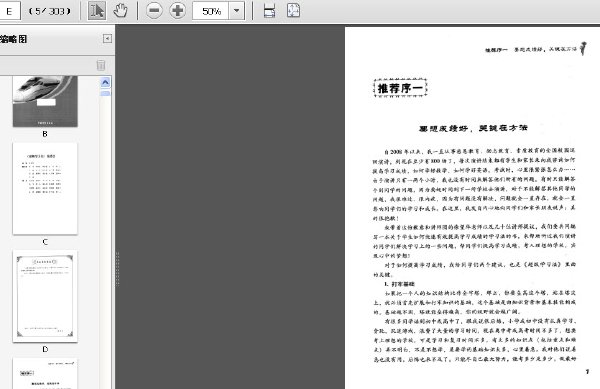Image resolution: width=600 pixels, height=389 pixels.
Task: Click the 缩略图 panel title
Action: click(x=14, y=39)
